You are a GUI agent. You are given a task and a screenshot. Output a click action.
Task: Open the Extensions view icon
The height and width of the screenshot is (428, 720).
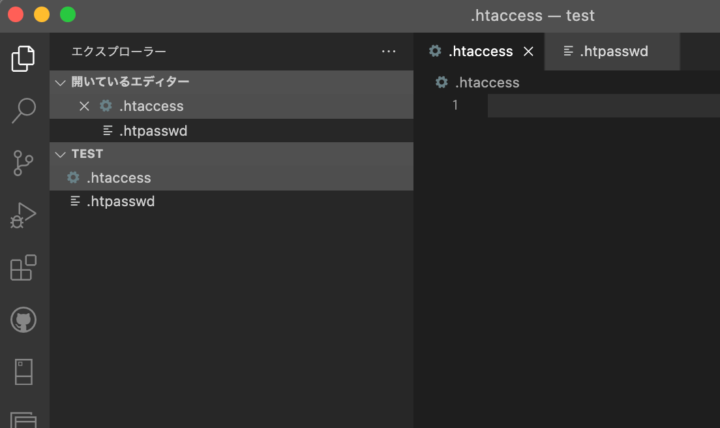[23, 267]
